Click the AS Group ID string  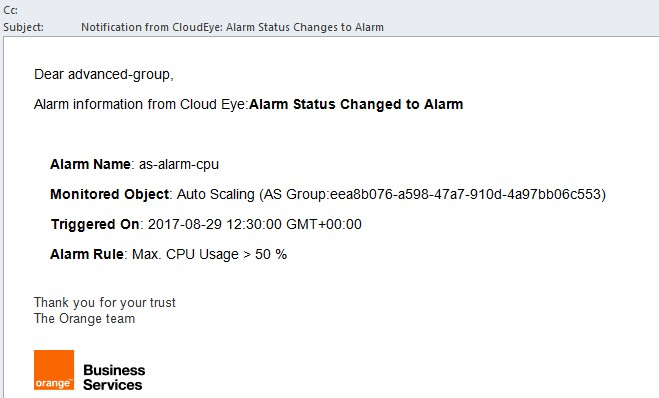[466, 194]
